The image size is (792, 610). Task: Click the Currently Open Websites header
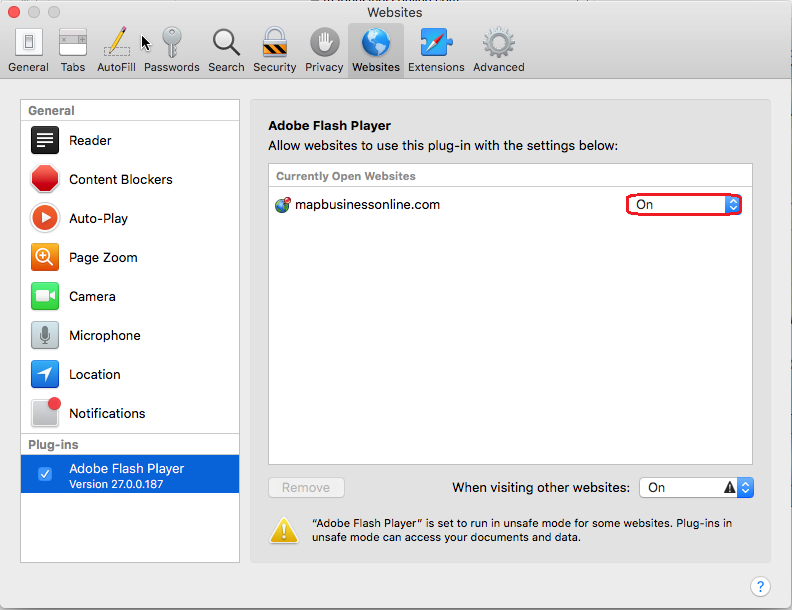click(x=346, y=176)
